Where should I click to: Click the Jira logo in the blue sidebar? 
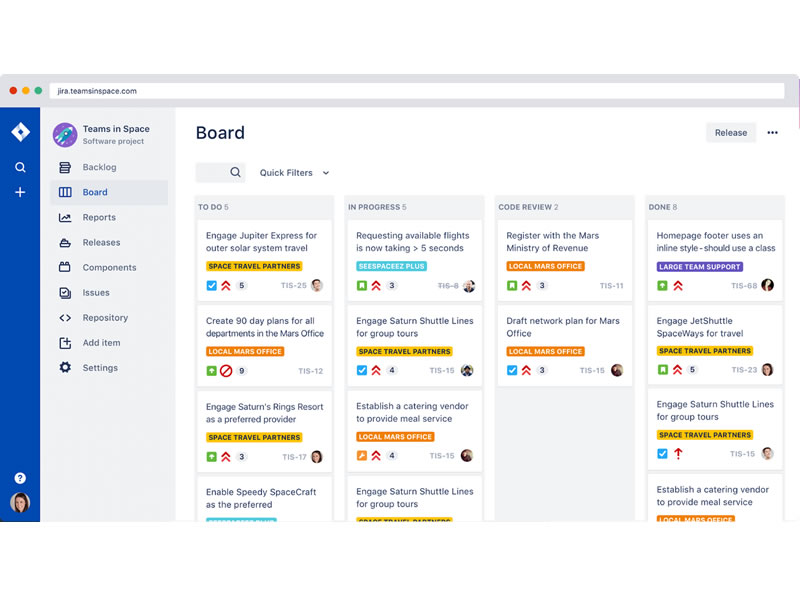pyautogui.click(x=20, y=133)
